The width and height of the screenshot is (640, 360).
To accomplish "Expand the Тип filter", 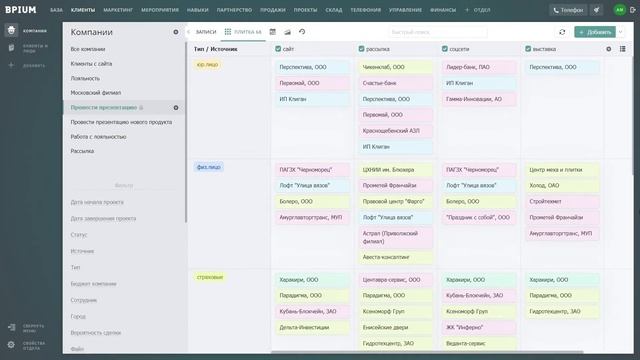I will pyautogui.click(x=75, y=267).
